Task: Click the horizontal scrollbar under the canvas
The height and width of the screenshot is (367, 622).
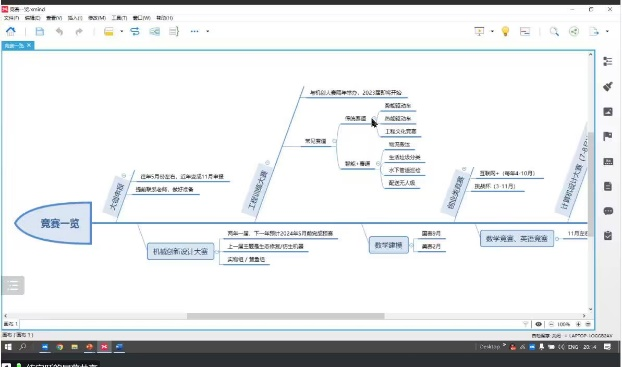Action: click(286, 316)
